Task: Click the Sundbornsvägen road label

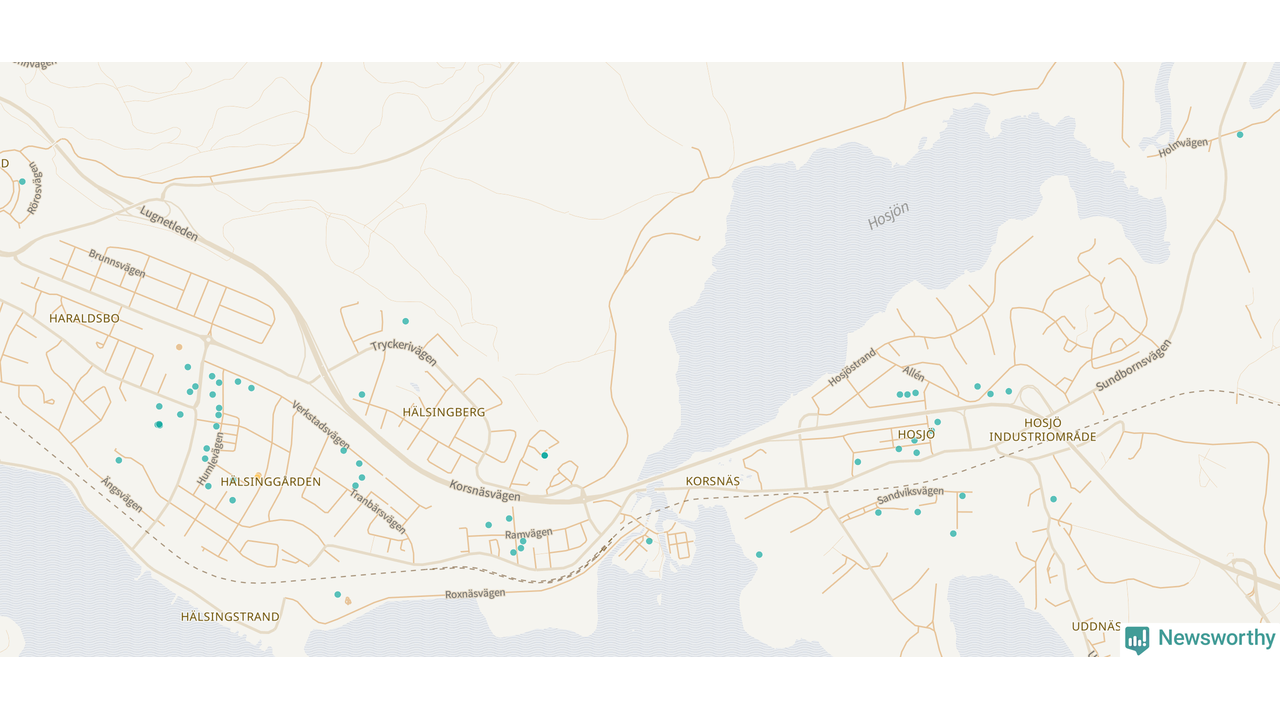Action: (x=1133, y=365)
